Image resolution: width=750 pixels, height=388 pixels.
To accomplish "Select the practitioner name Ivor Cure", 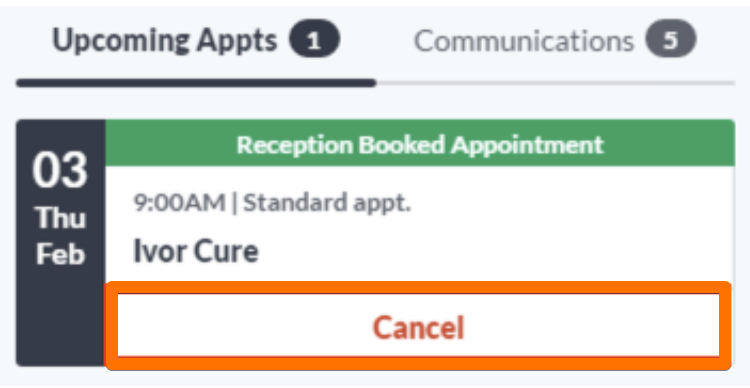I will tap(196, 251).
